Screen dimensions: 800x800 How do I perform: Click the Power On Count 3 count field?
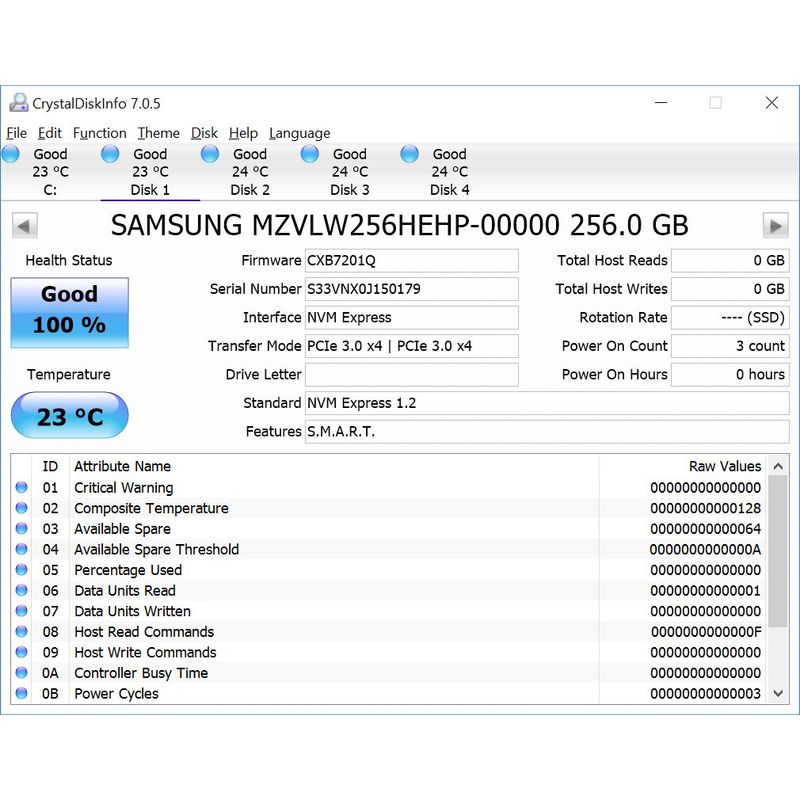click(730, 346)
